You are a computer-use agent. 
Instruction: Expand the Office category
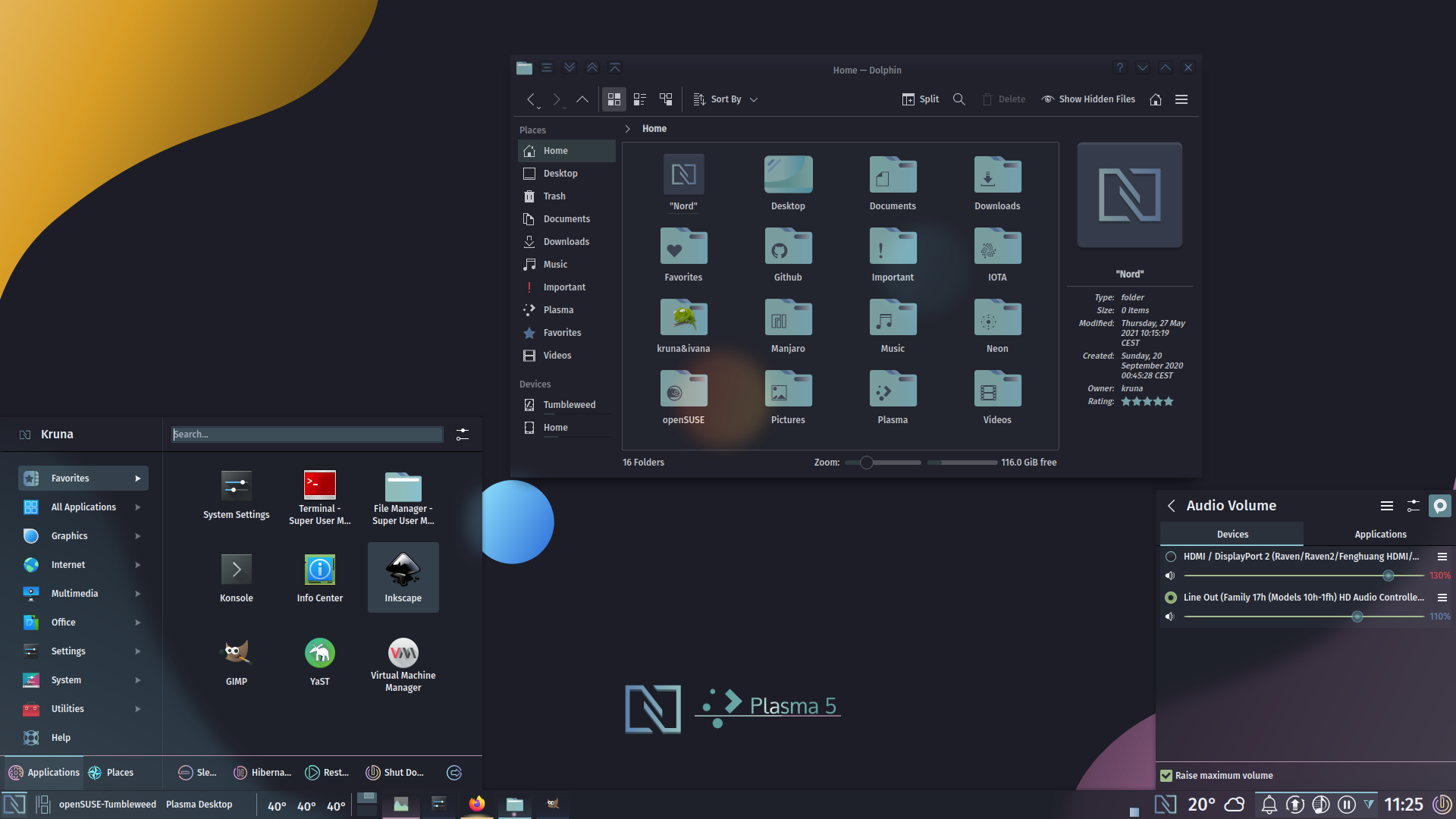point(83,623)
